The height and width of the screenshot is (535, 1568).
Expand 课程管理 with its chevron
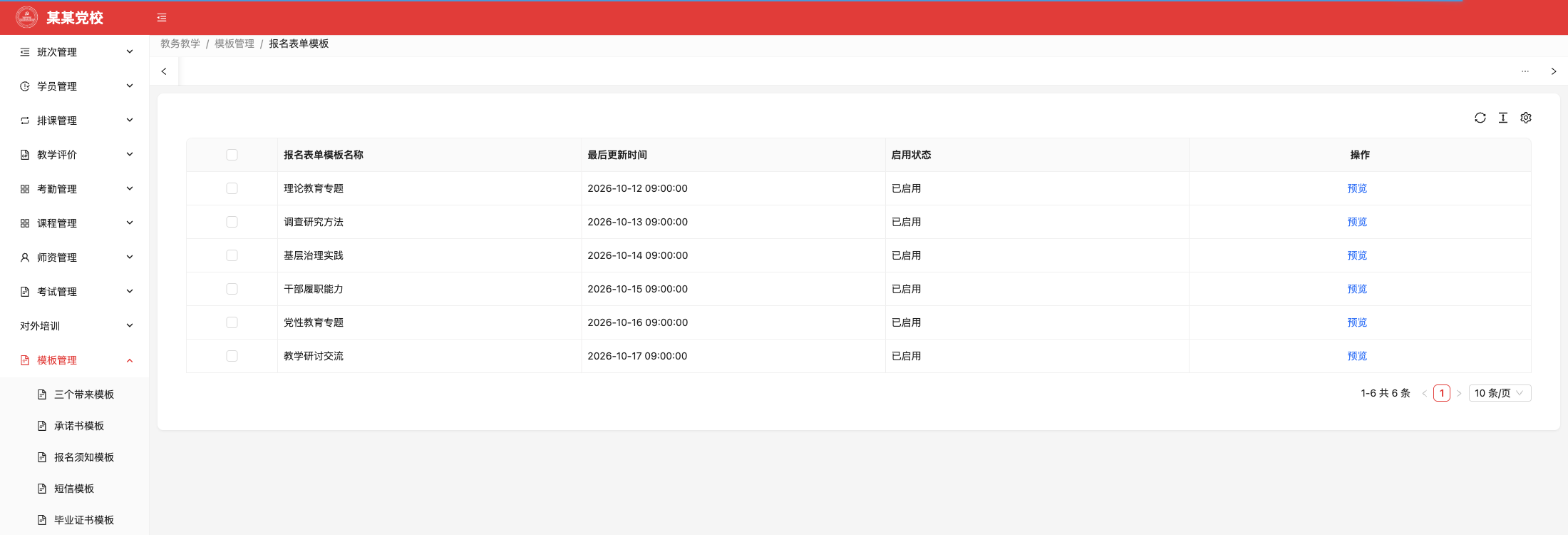[130, 223]
